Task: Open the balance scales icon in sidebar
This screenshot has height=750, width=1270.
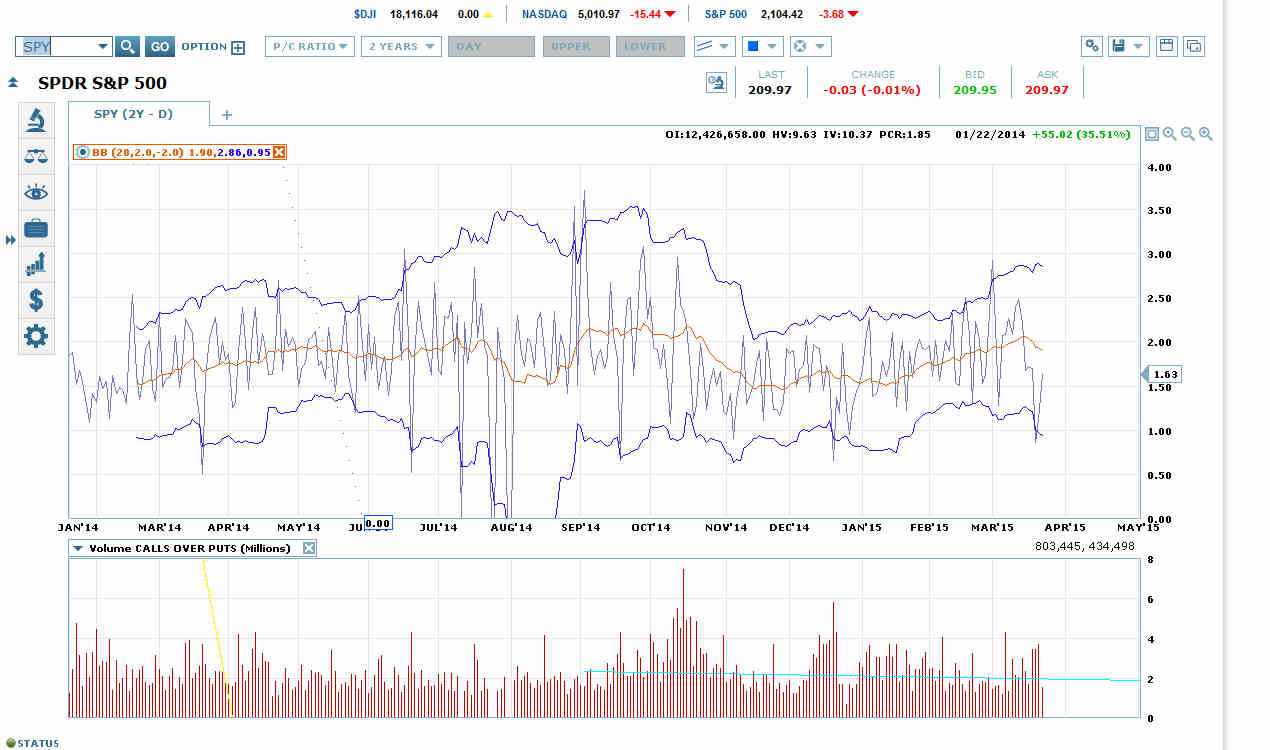Action: coord(36,156)
